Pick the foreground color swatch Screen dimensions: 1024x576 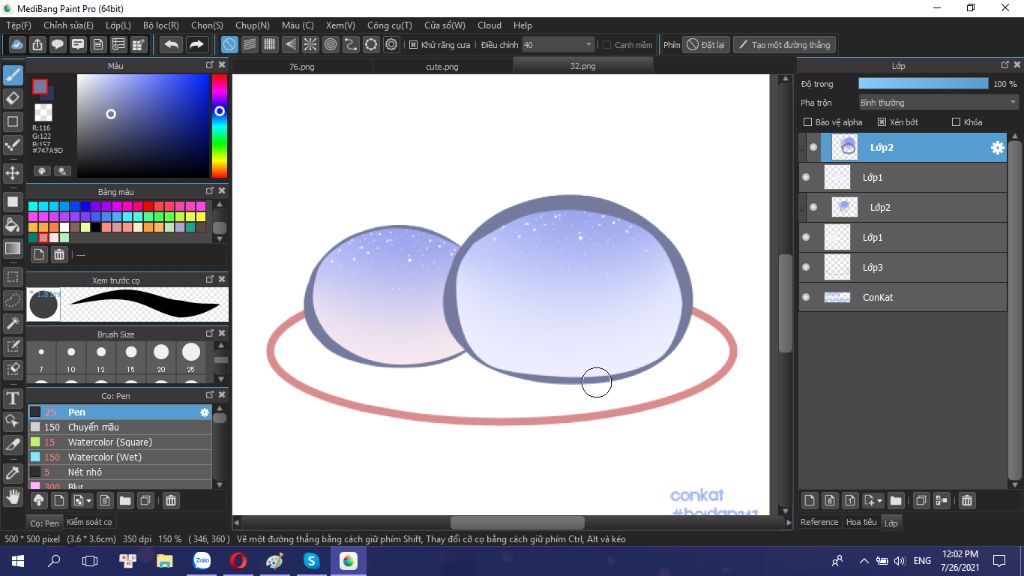40,86
